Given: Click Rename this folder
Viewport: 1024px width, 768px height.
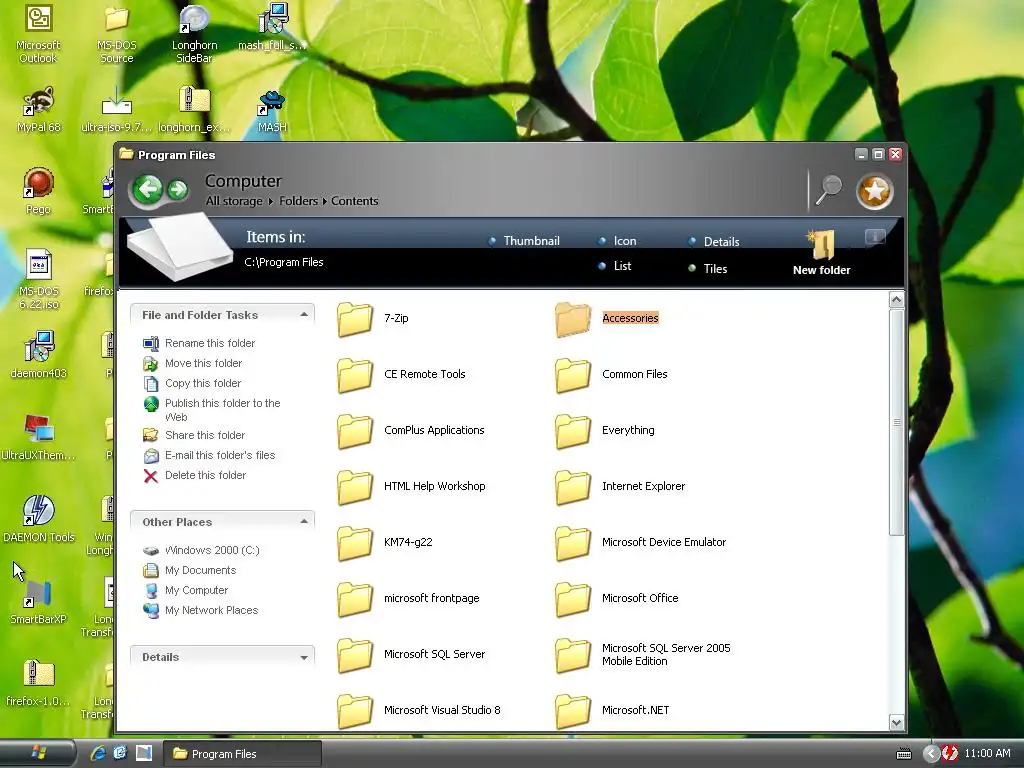Looking at the screenshot, I should point(199,343).
